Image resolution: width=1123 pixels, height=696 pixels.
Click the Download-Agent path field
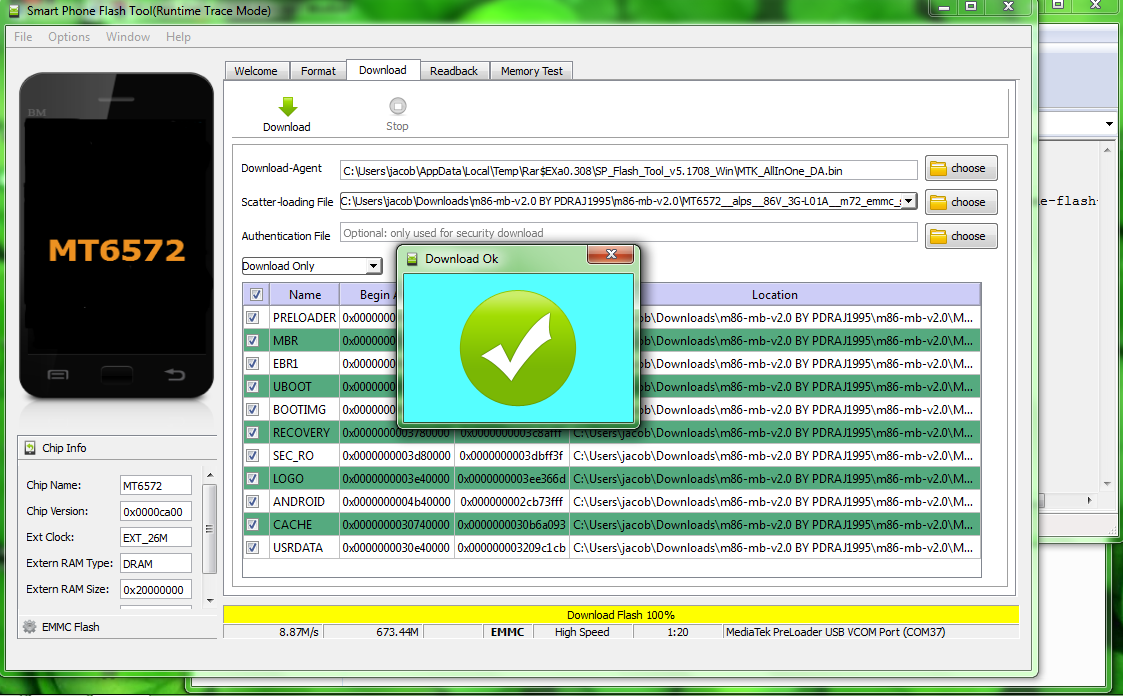[628, 170]
